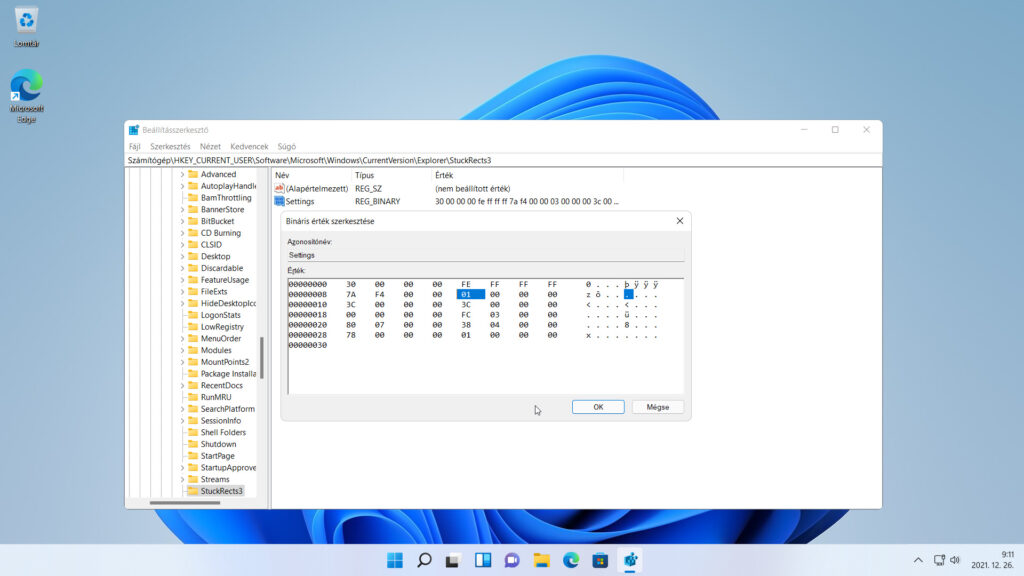Show hidden system tray icons
This screenshot has width=1024, height=576.
point(918,560)
